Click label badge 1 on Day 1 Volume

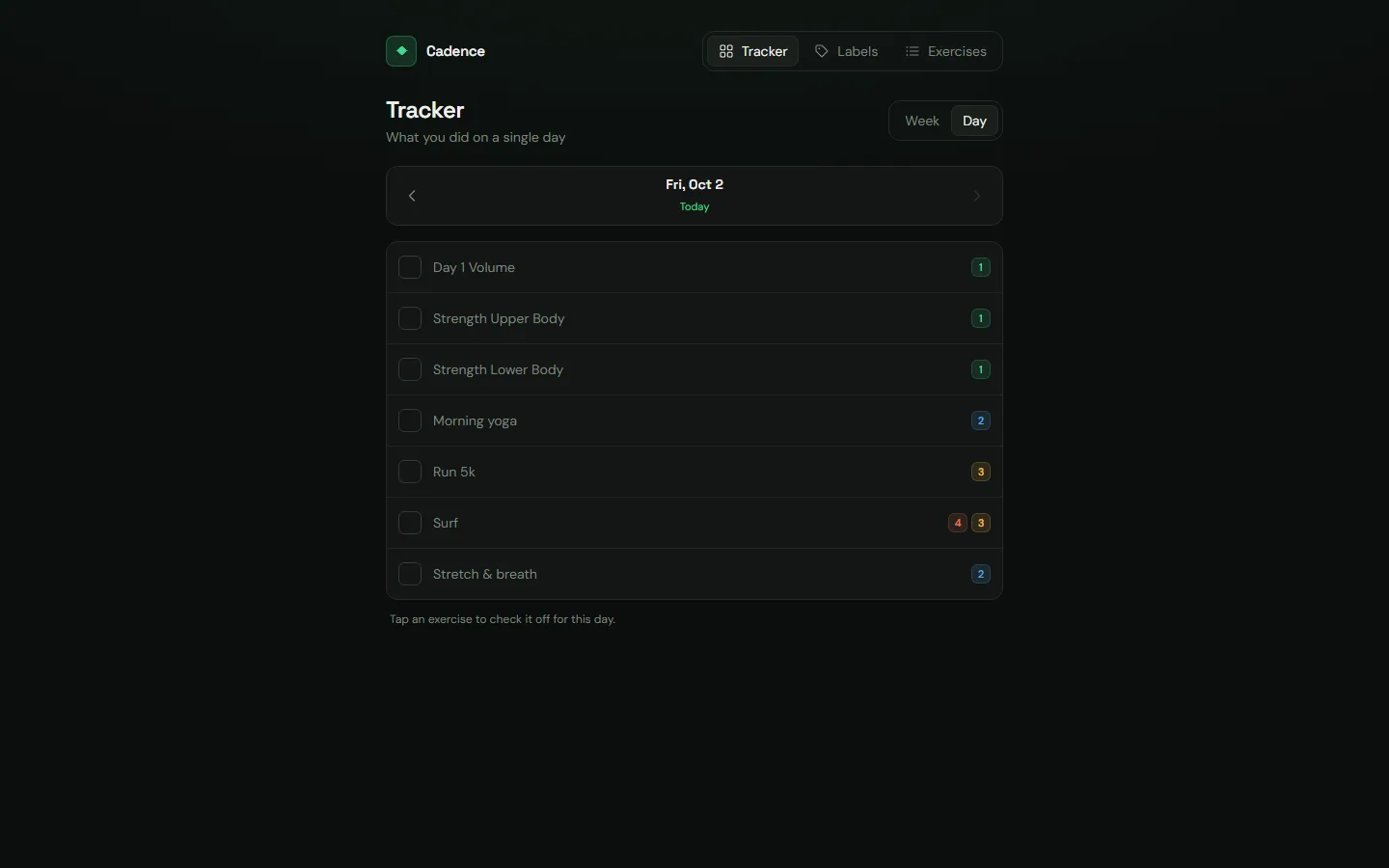click(981, 267)
